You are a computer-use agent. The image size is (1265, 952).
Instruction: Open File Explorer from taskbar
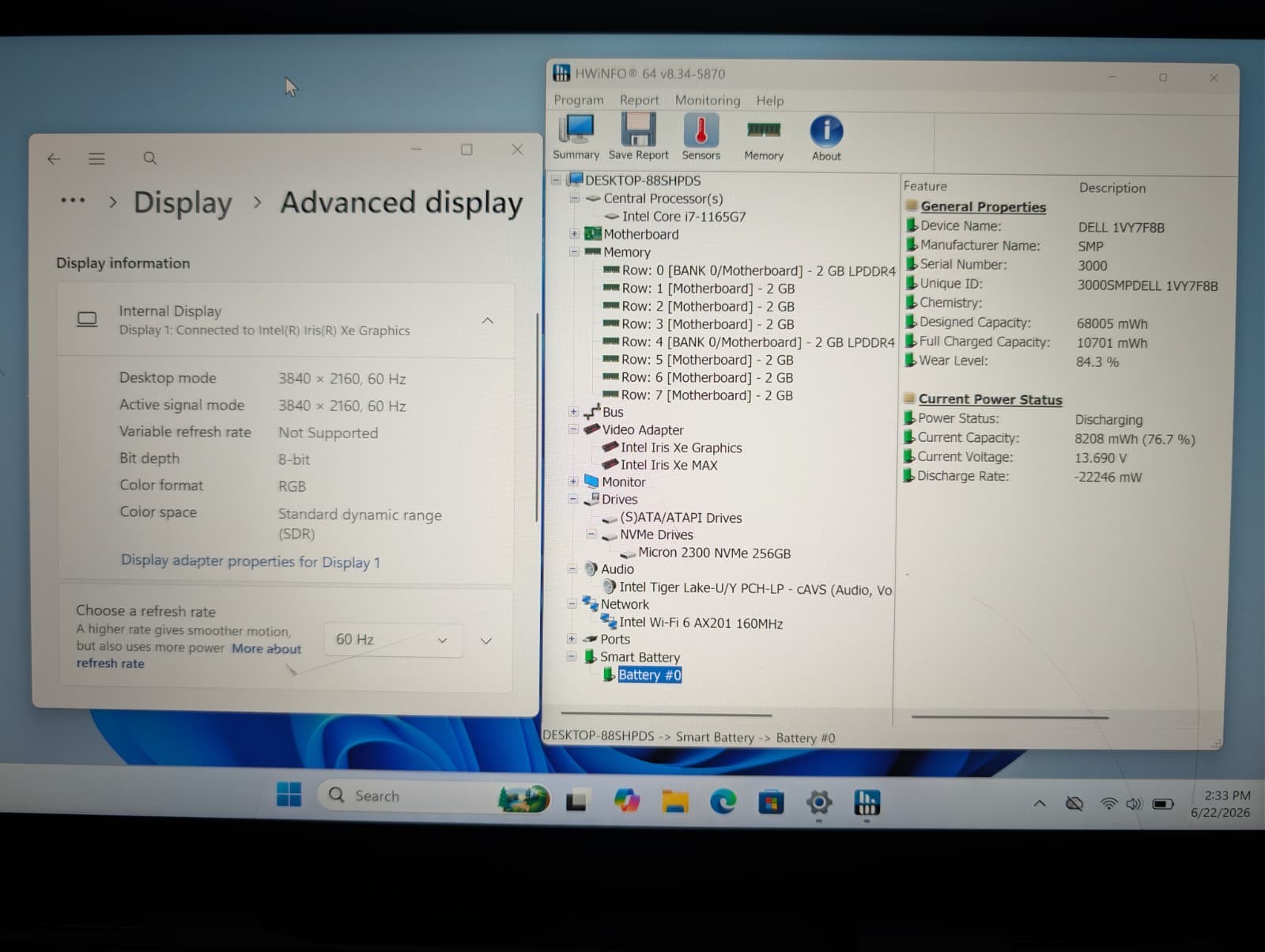point(674,803)
